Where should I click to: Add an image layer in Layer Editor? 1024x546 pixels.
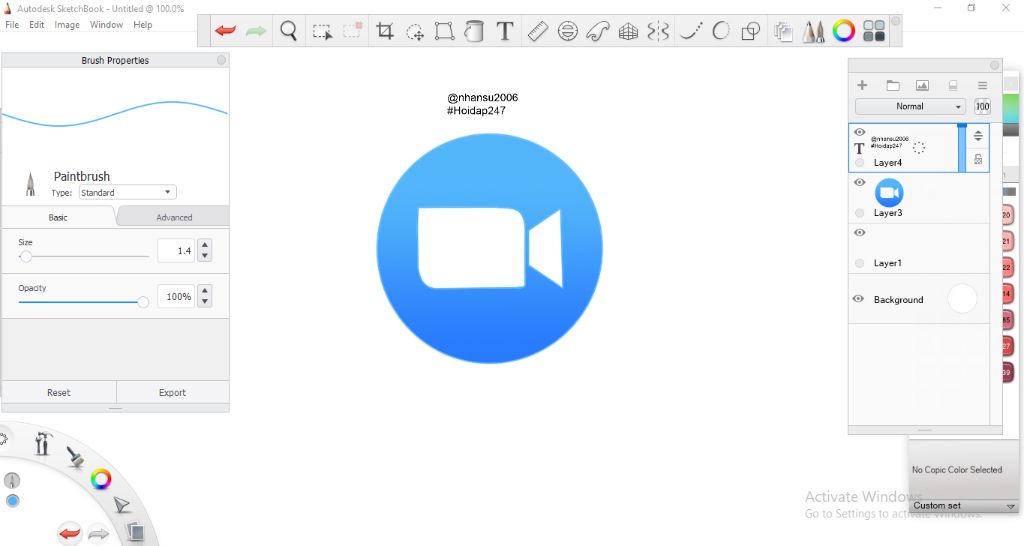(922, 86)
